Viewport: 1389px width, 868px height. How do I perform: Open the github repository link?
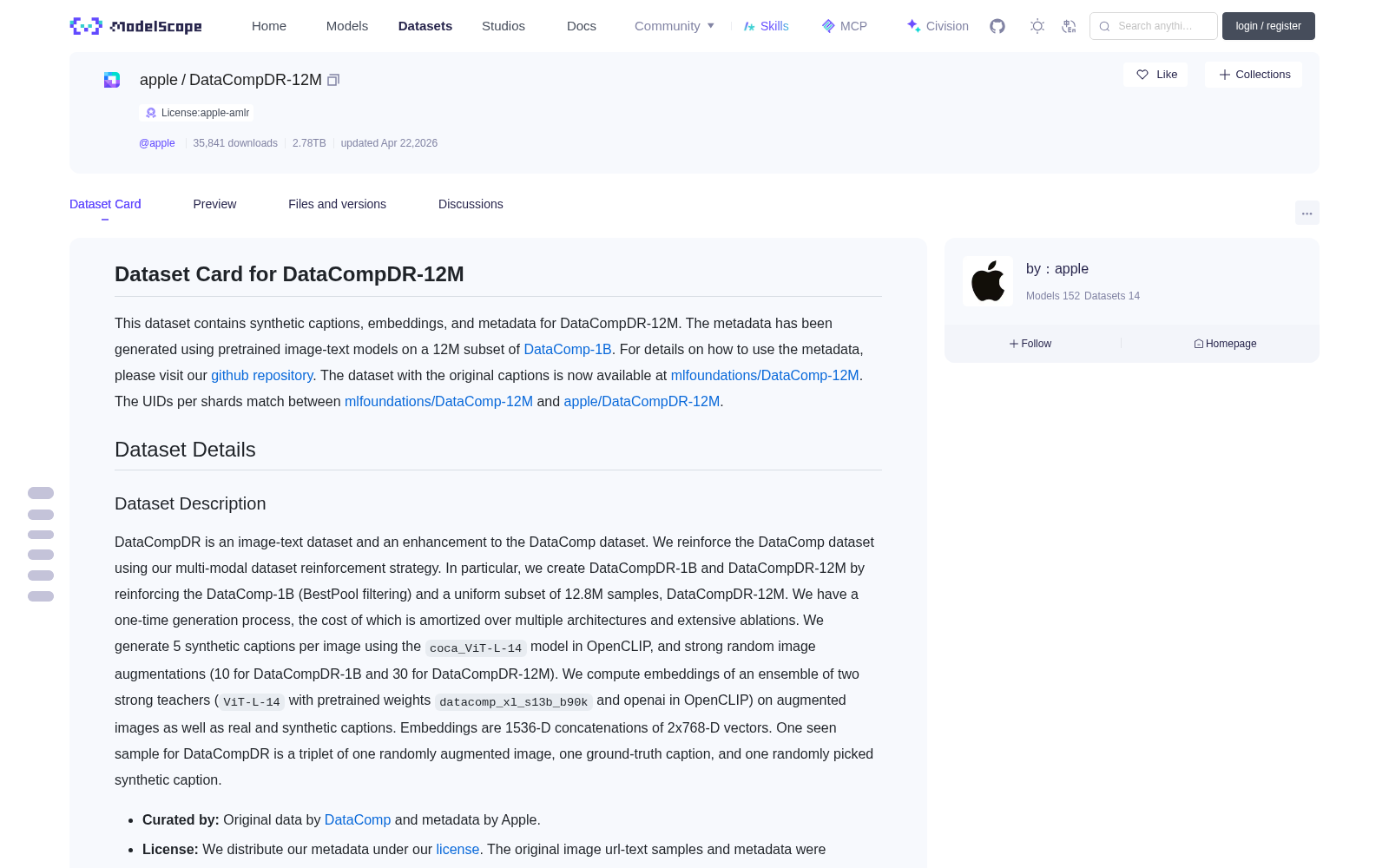pos(262,375)
